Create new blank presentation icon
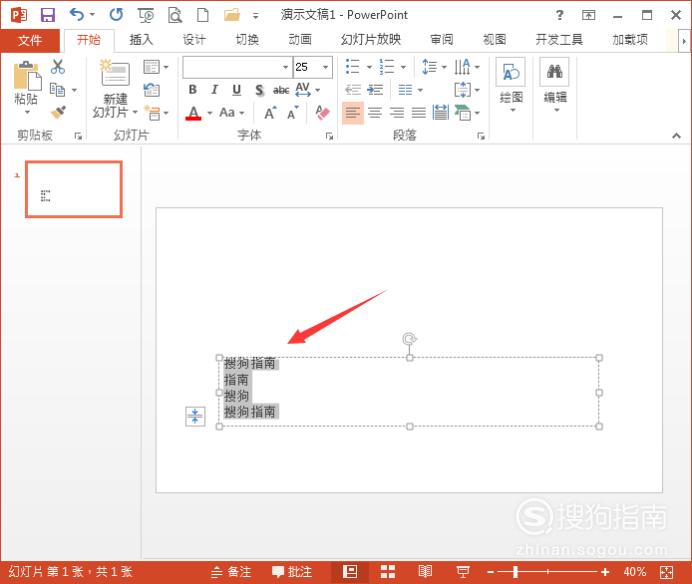The image size is (692, 584). click(x=203, y=15)
